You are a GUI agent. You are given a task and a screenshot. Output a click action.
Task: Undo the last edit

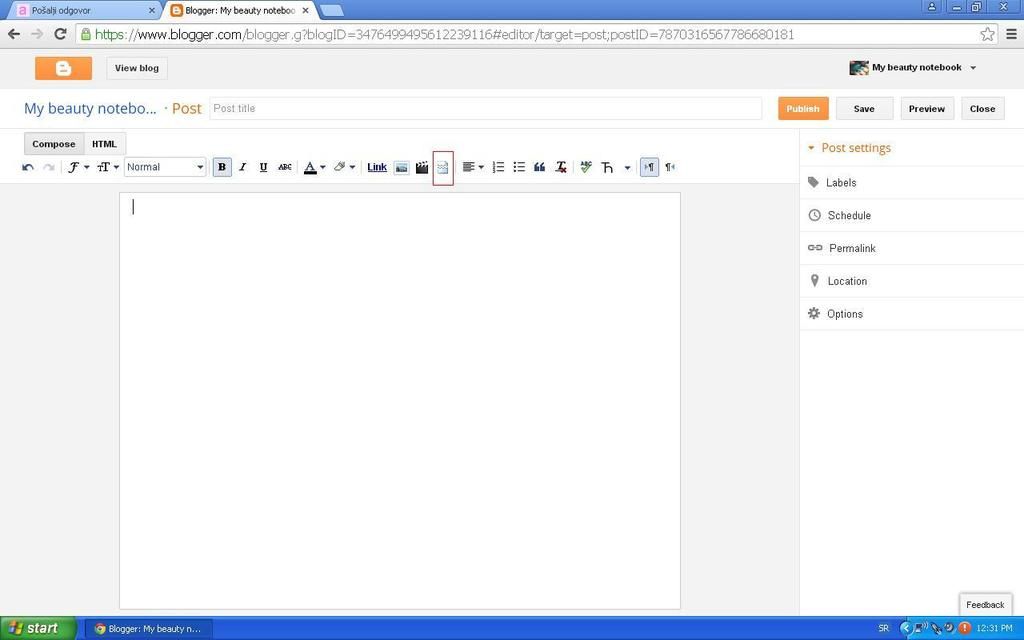click(28, 167)
